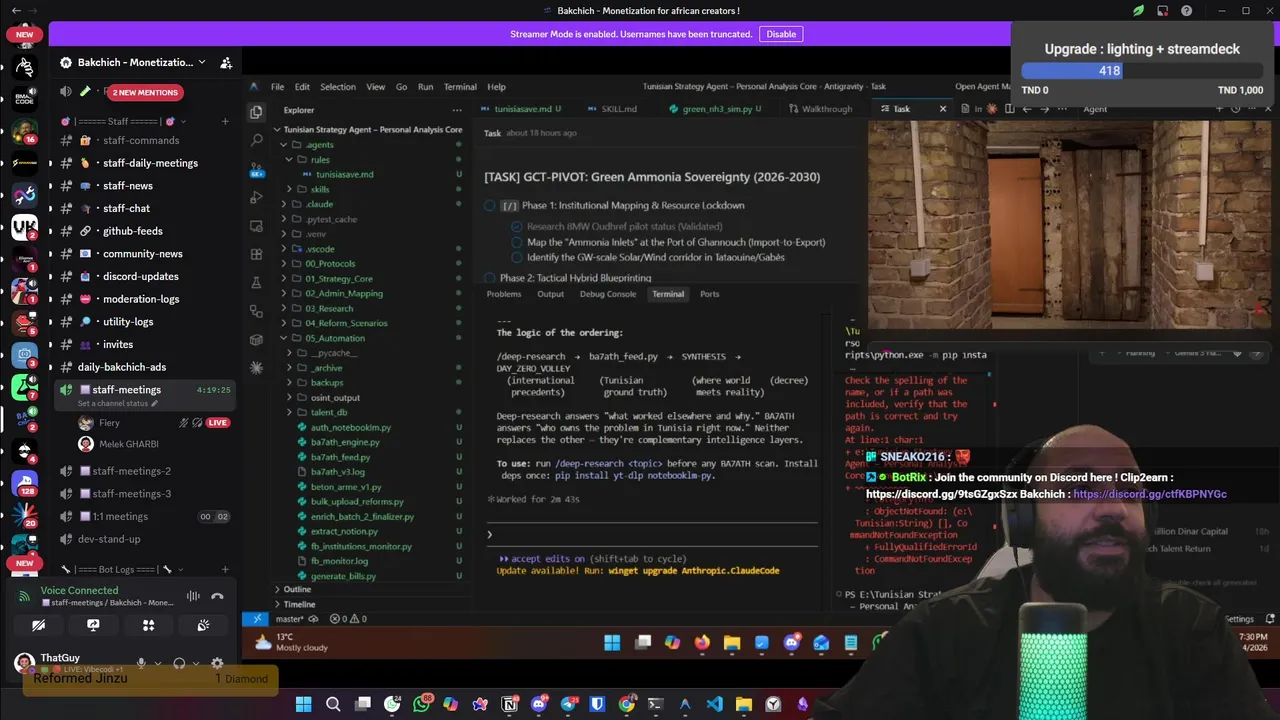Mute the microphone in the user panel
Viewport: 1280px width, 720px height.
click(x=141, y=663)
